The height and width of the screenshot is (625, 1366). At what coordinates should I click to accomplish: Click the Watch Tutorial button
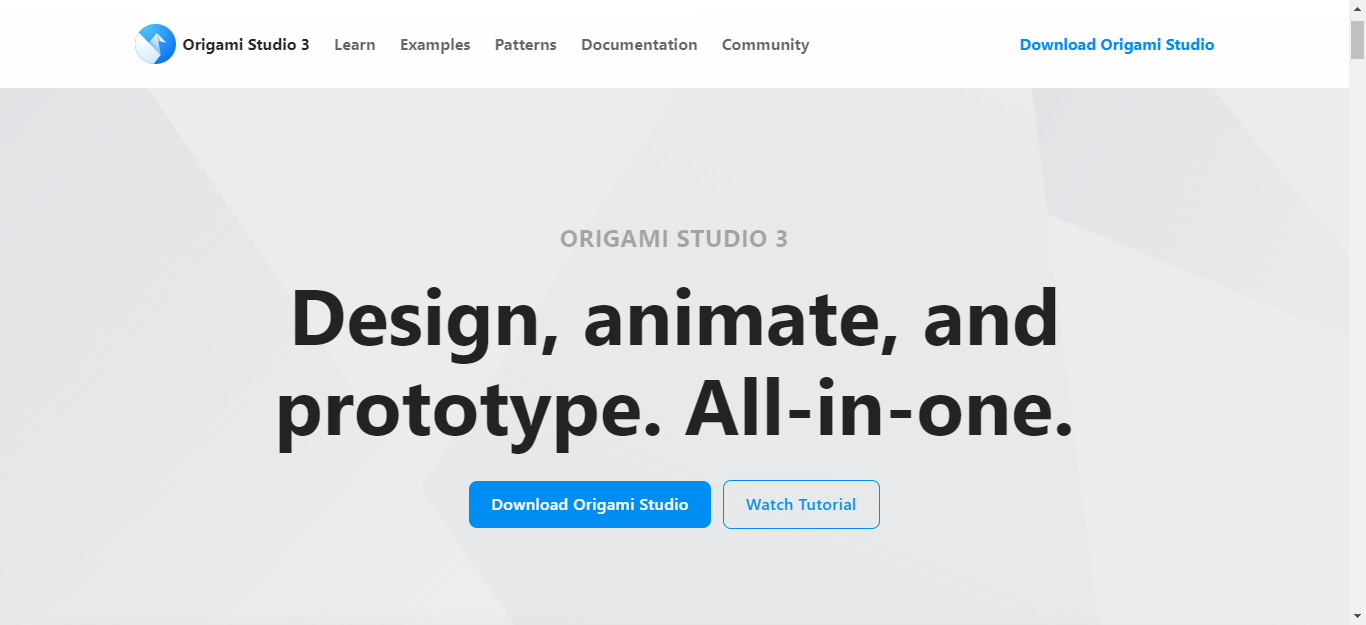tap(801, 505)
